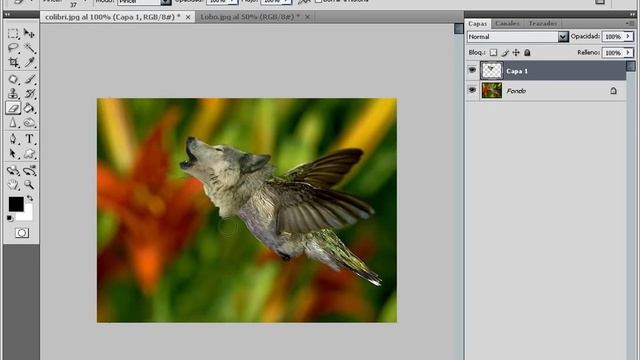640x360 pixels.
Task: Switch to the Capas tab
Action: pos(477,24)
